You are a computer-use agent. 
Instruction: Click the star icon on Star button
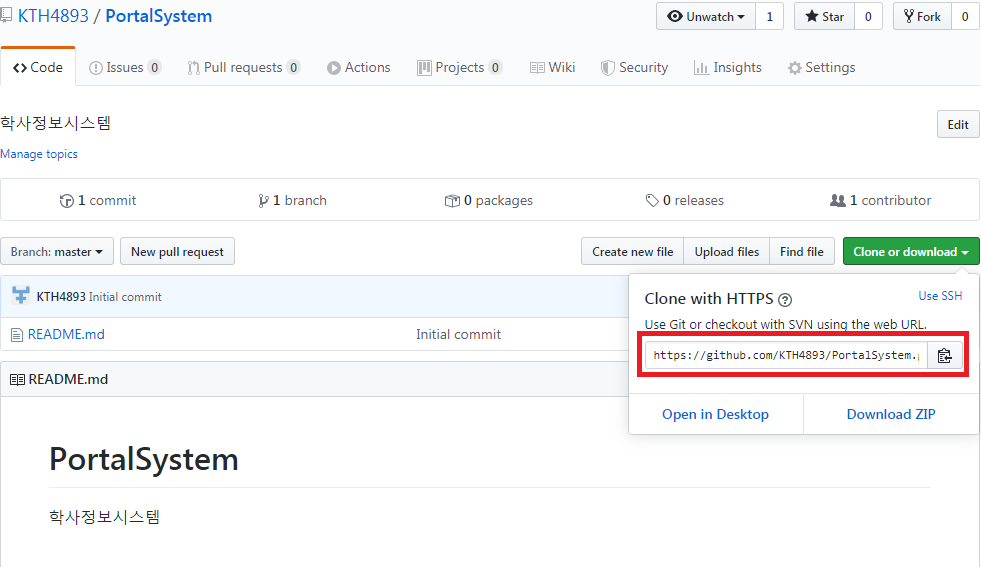pos(811,16)
